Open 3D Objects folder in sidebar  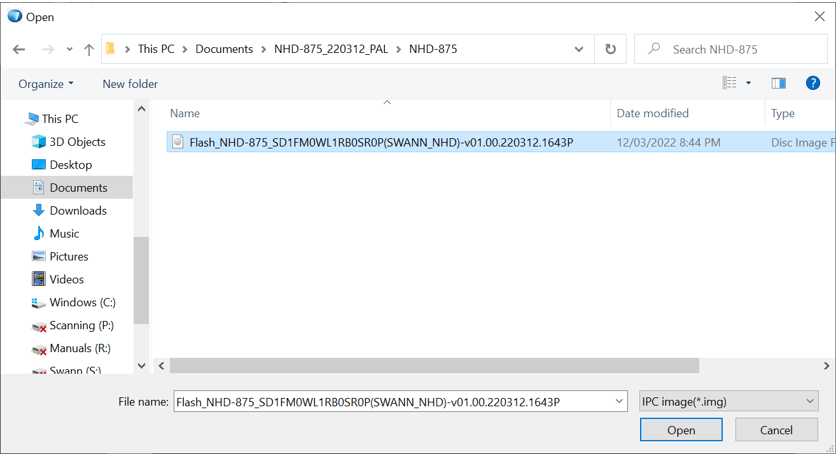77,142
